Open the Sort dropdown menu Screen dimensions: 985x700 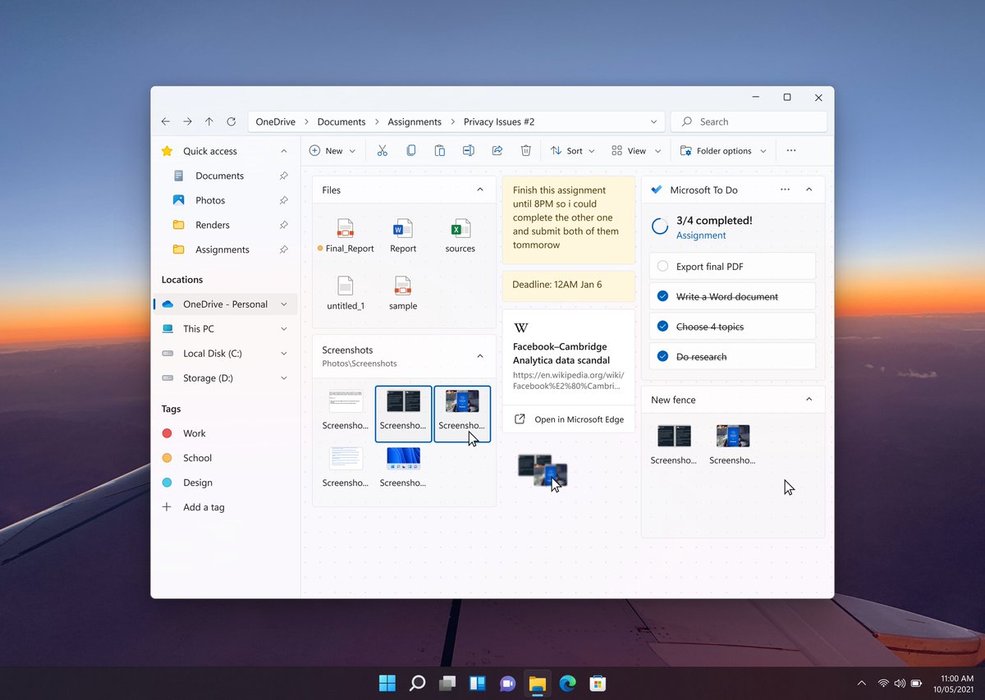pos(573,151)
